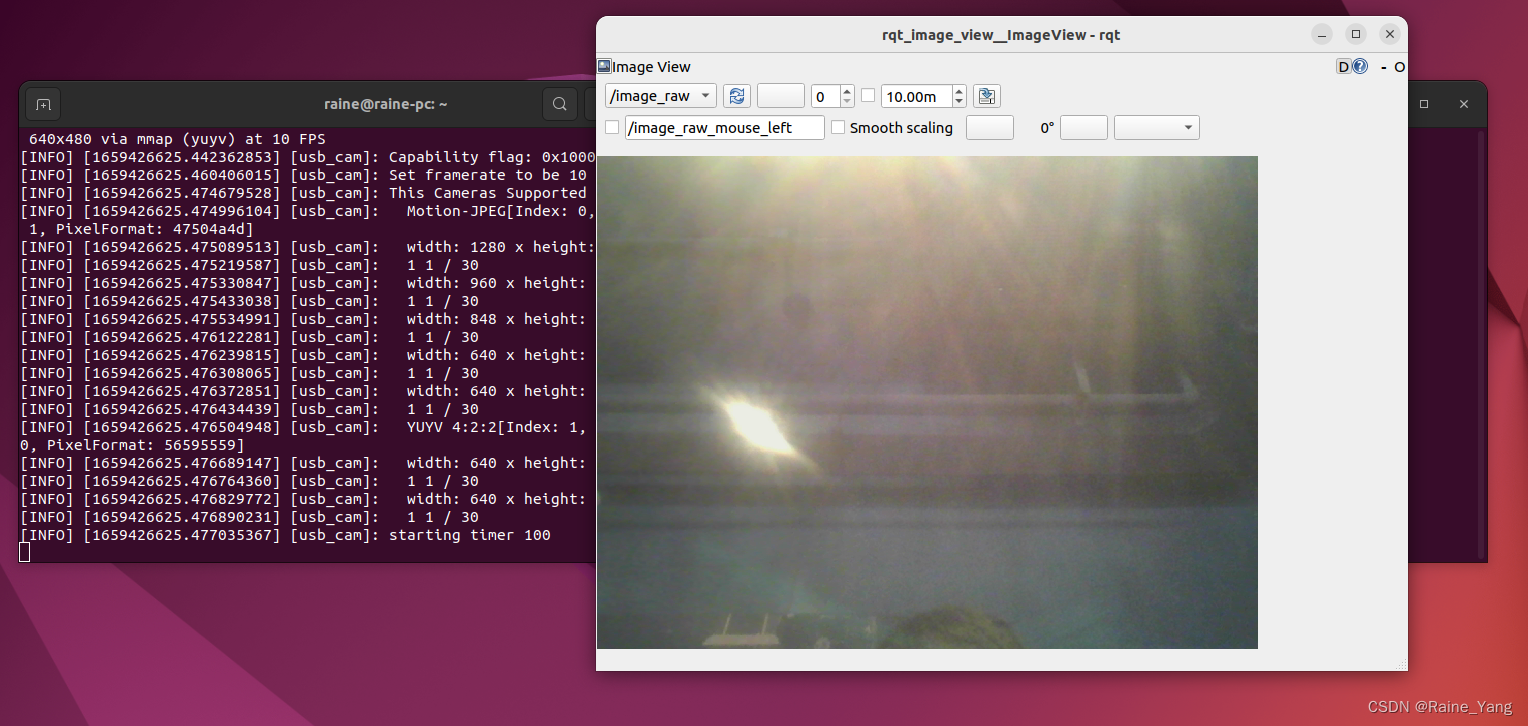1528x726 pixels.
Task: Toggle the checkbox beside the 10.00m field
Action: [868, 96]
